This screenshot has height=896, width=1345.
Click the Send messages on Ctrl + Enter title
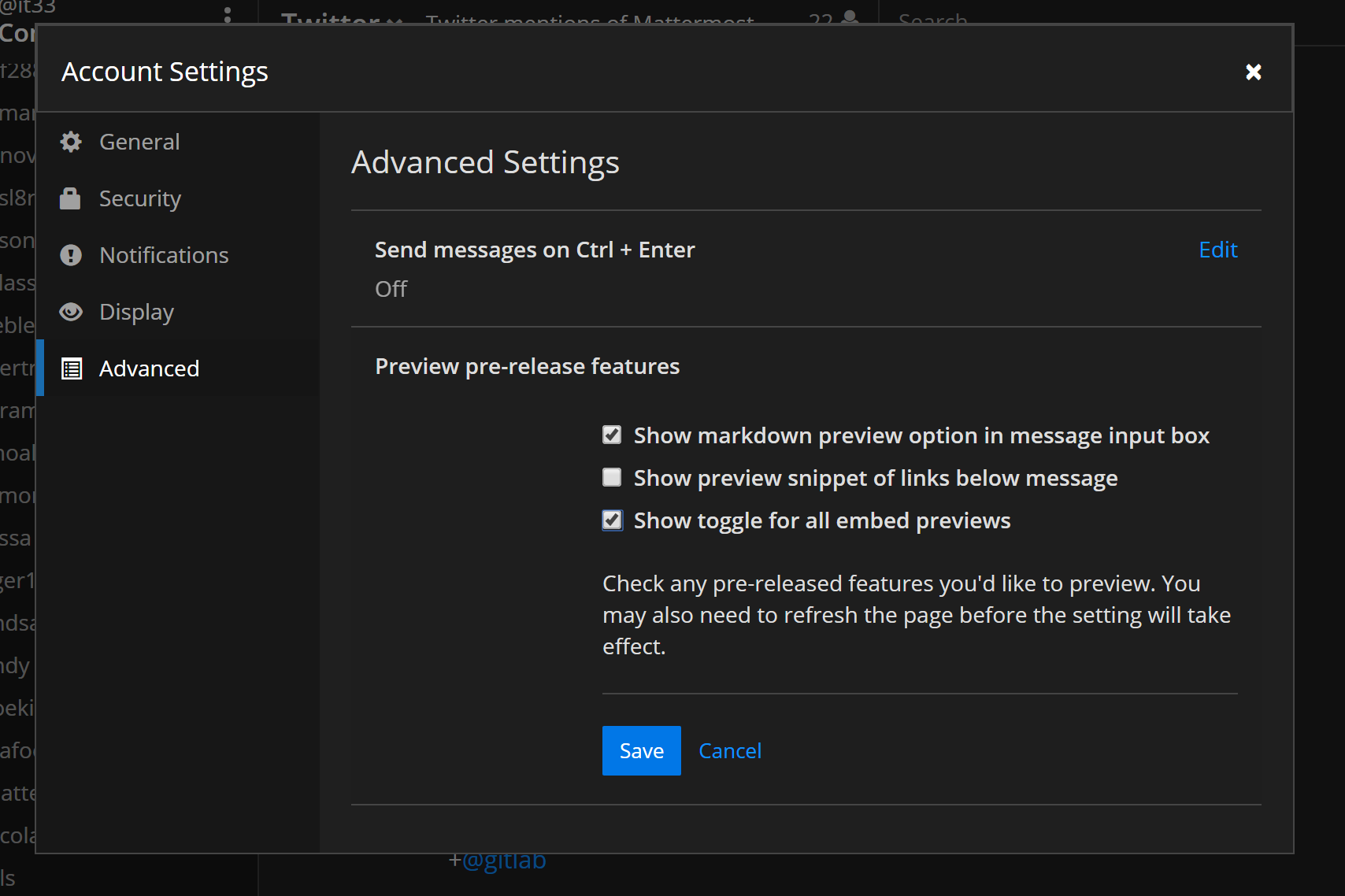coord(535,250)
